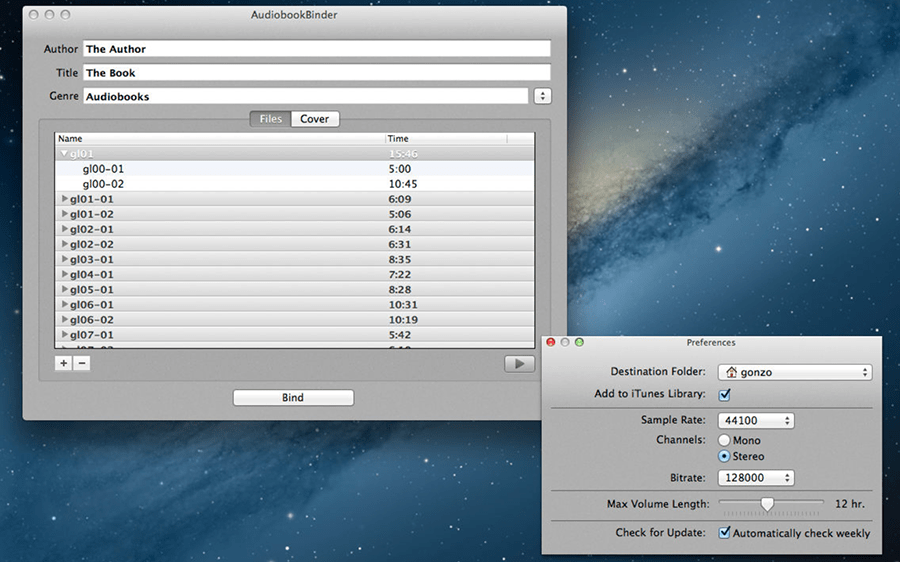Screen dimensions: 900x562
Task: Click the 5:00 time for gl00-01
Action: (x=399, y=169)
